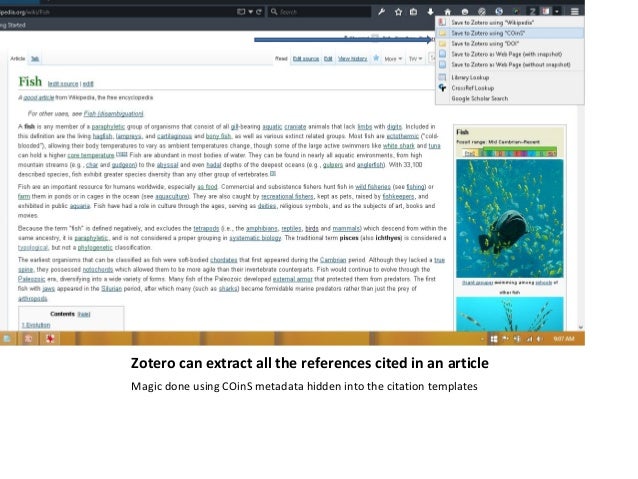The height and width of the screenshot is (479, 638).
Task: Open the chordates link
Action: point(223,260)
